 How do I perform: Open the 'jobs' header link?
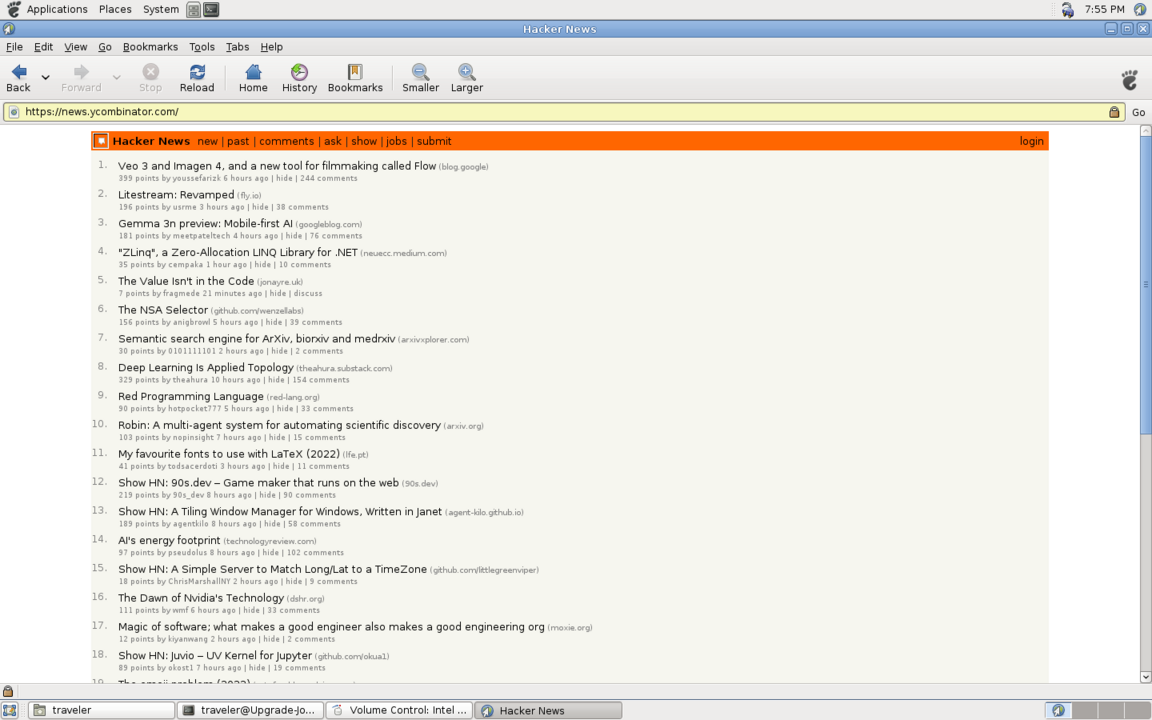(396, 141)
